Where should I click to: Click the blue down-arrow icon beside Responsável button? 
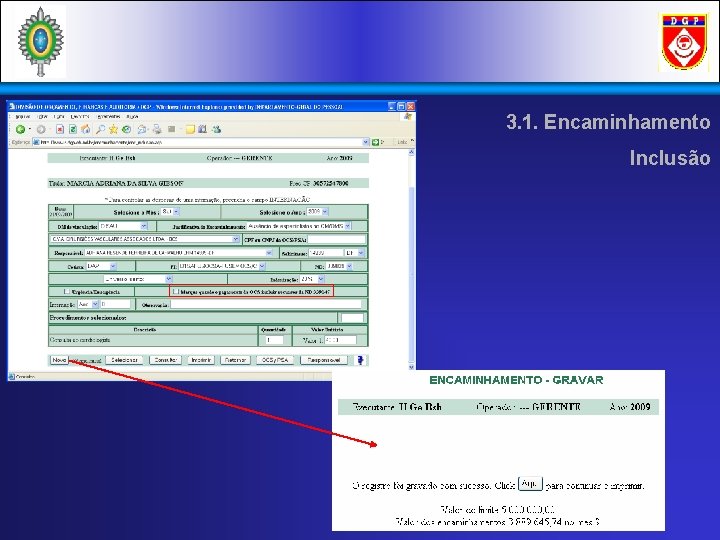[360, 360]
